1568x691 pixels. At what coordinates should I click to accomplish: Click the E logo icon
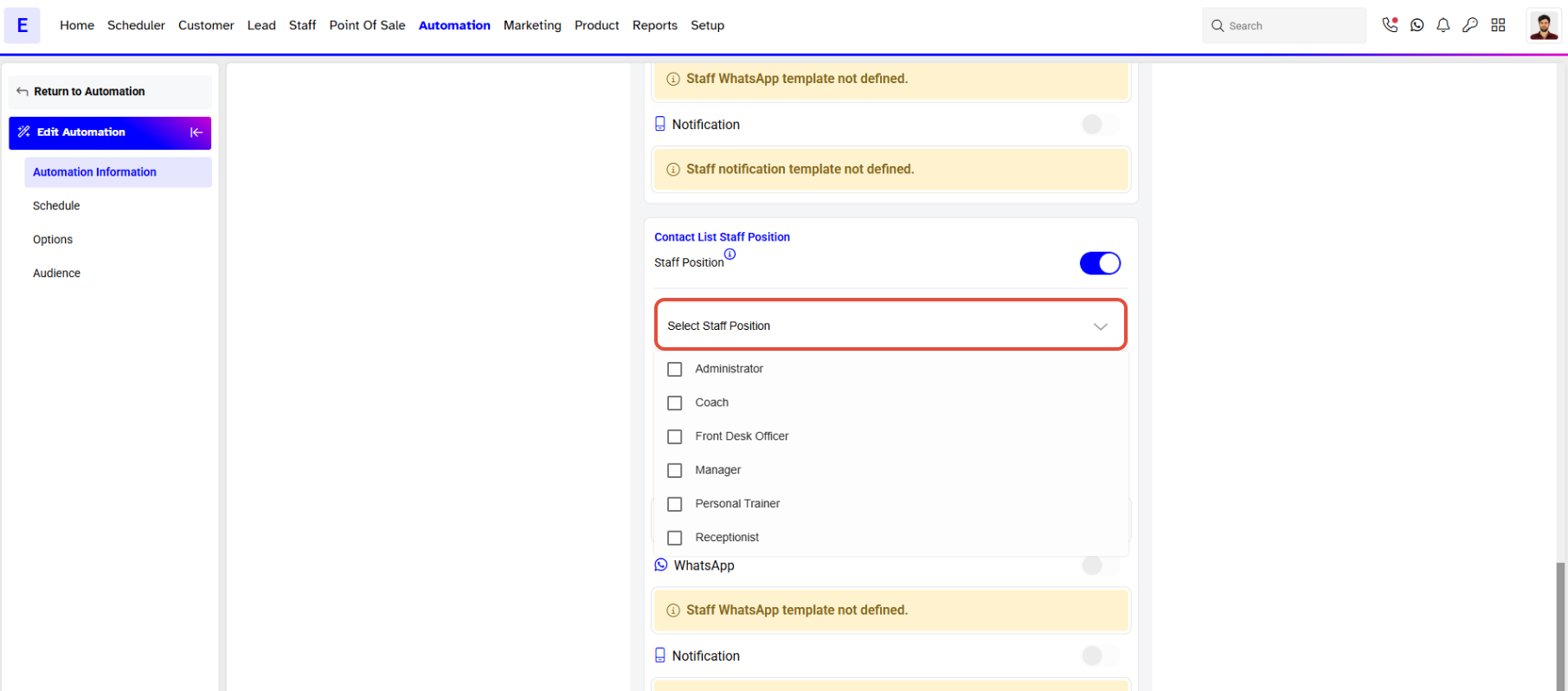(22, 25)
